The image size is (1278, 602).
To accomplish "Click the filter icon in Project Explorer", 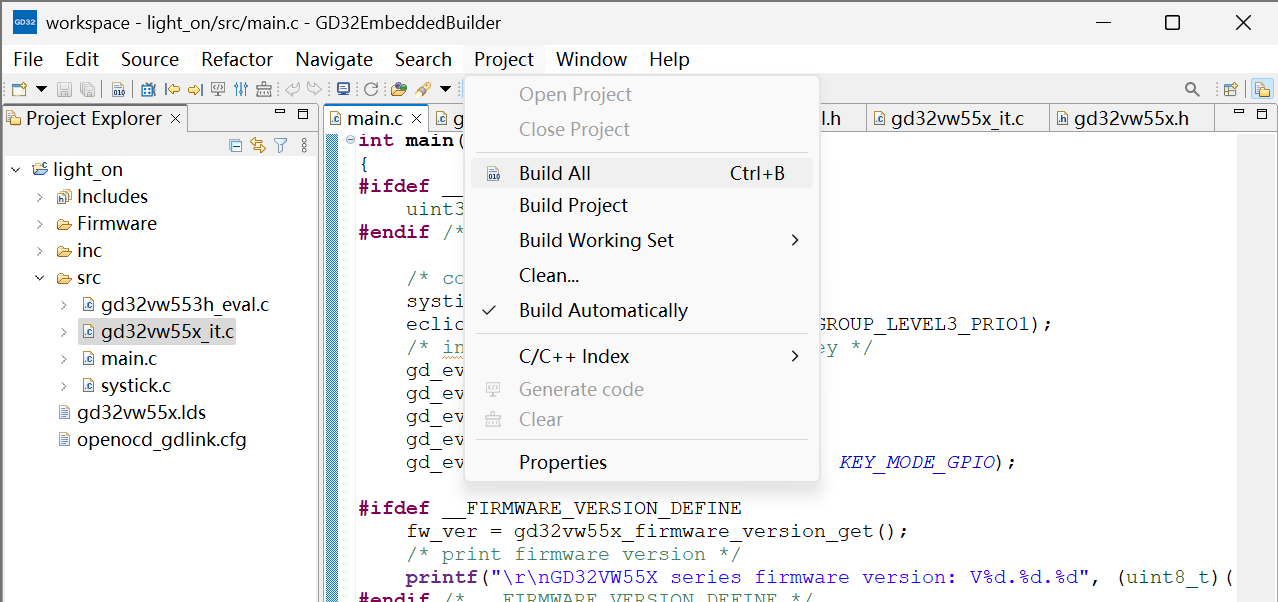I will (281, 145).
